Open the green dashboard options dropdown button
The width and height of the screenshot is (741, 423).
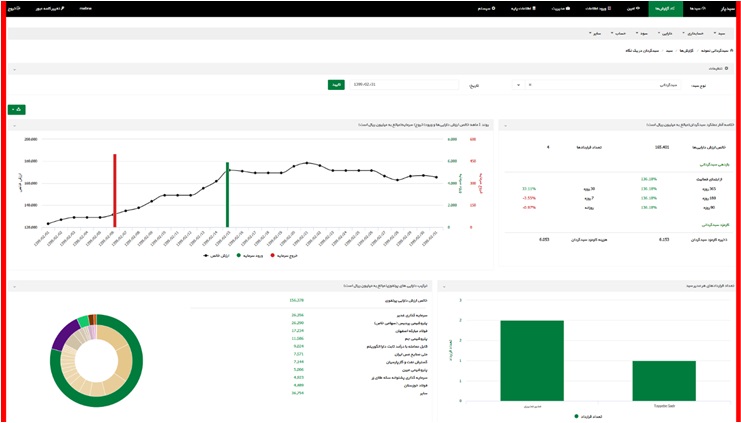17,110
